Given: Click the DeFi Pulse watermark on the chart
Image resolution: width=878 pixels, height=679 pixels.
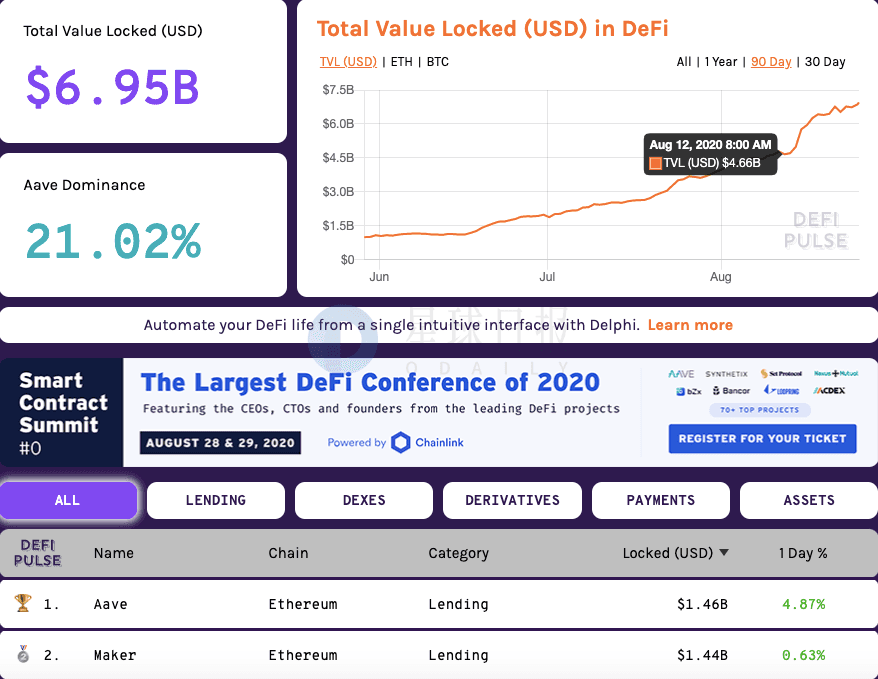Looking at the screenshot, I should tap(815, 230).
